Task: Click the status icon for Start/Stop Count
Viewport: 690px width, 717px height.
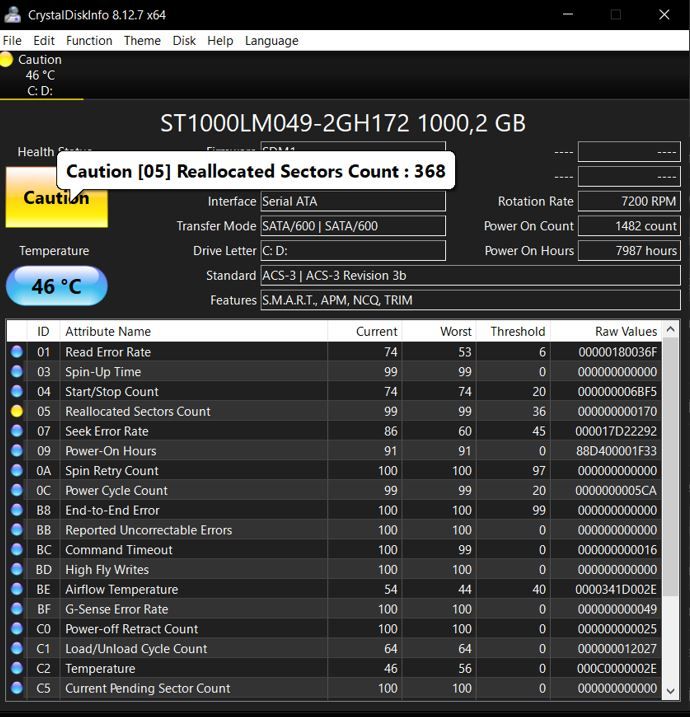Action: (16, 391)
